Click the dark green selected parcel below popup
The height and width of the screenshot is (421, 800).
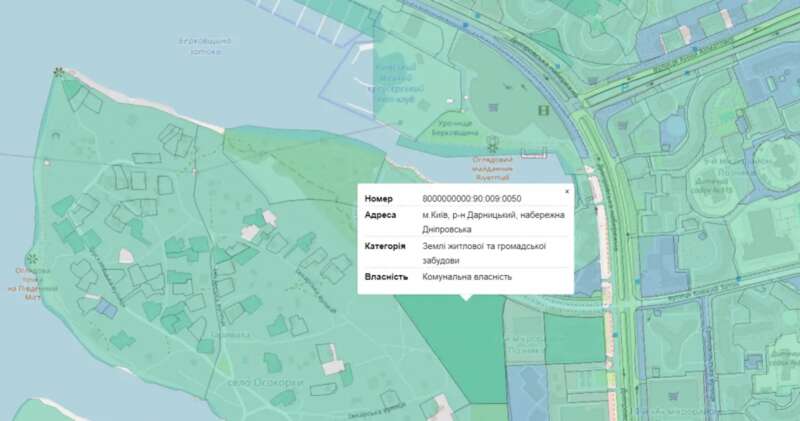(450, 350)
